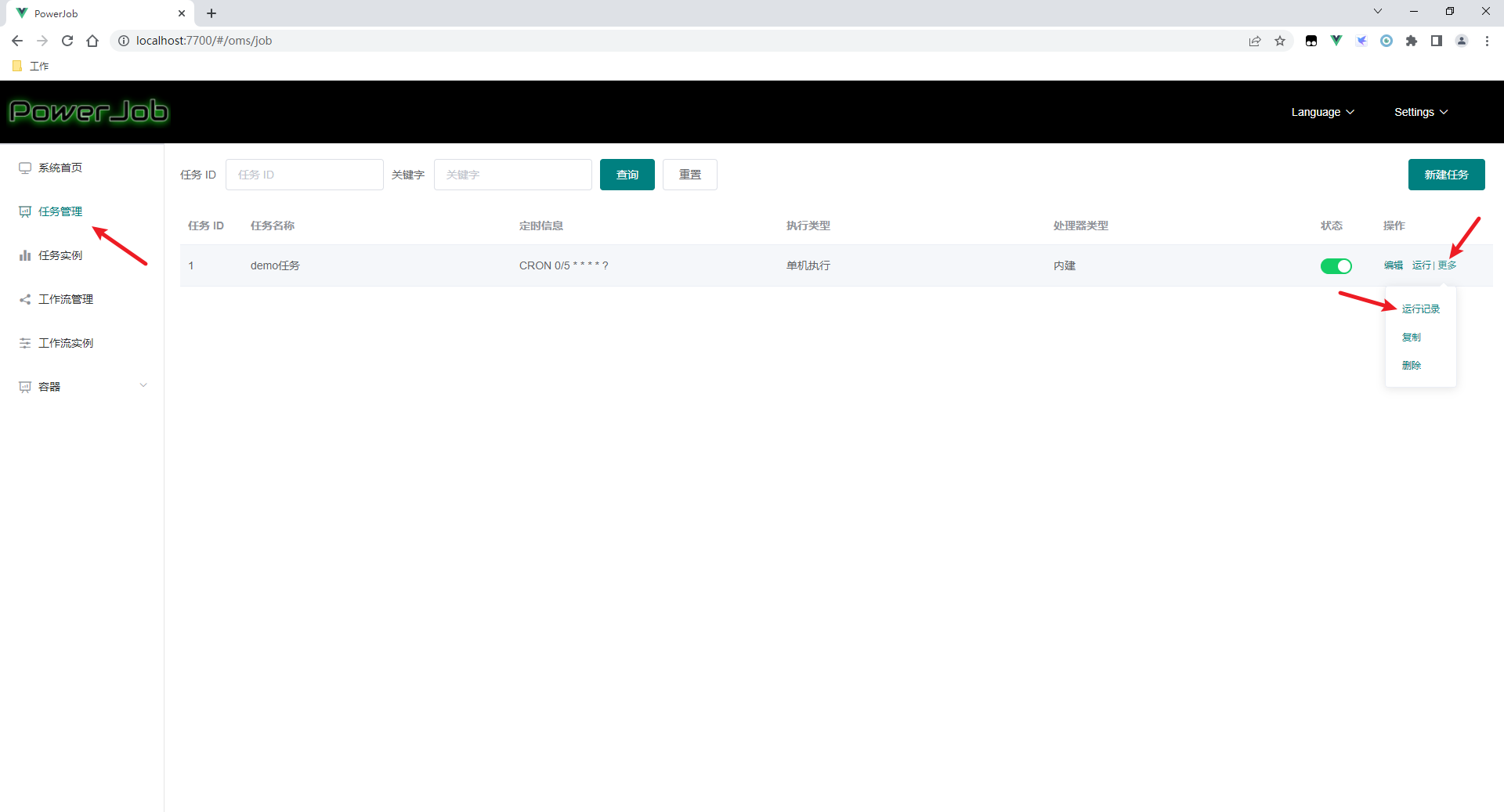Toggle the demo任务 status switch
The image size is (1504, 812).
(1336, 266)
